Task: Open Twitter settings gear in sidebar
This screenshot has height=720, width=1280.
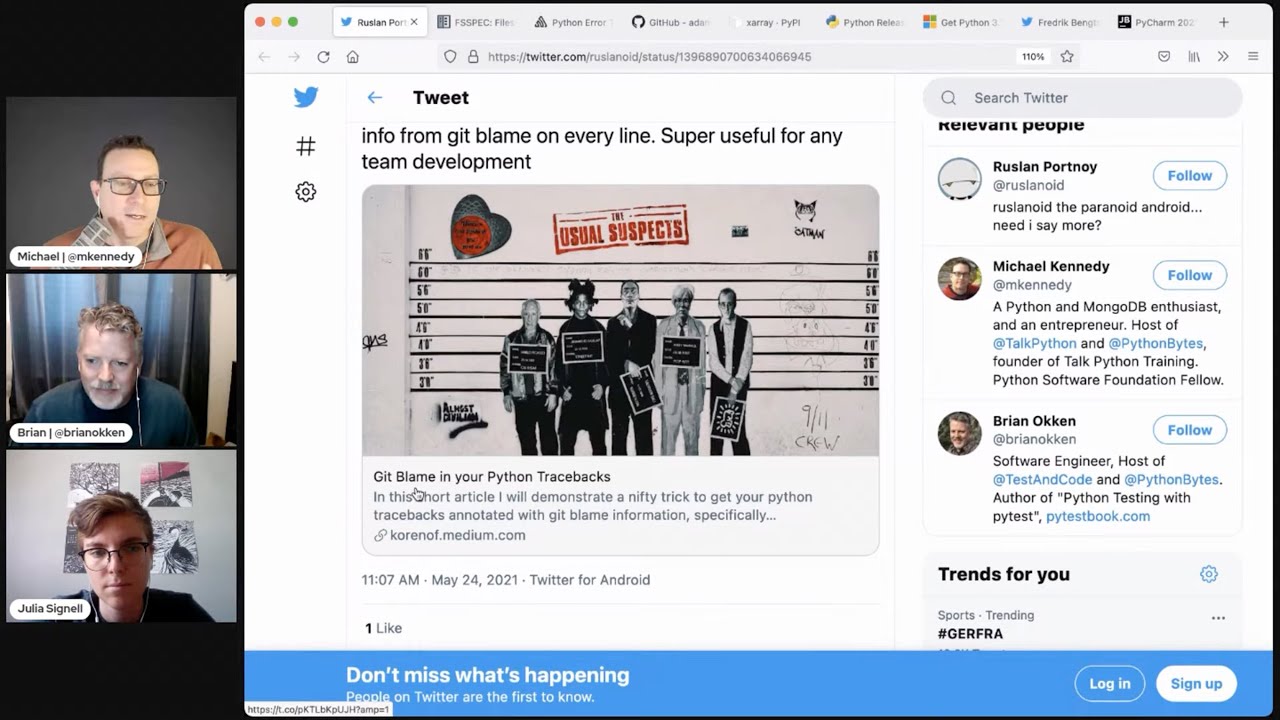Action: click(306, 192)
